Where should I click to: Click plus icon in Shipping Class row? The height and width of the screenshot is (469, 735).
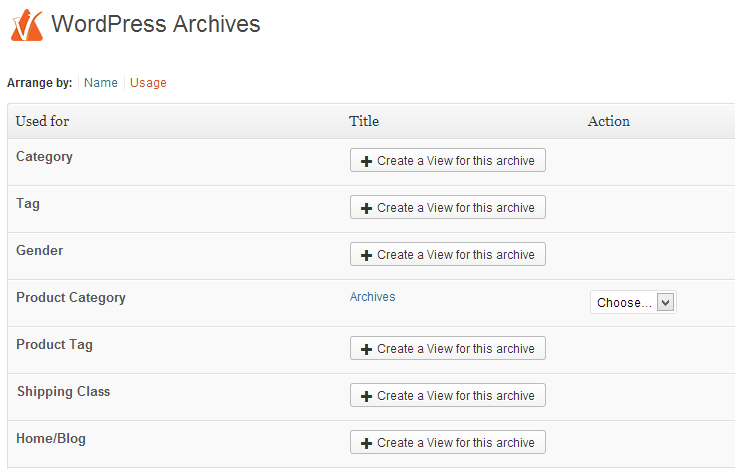366,396
